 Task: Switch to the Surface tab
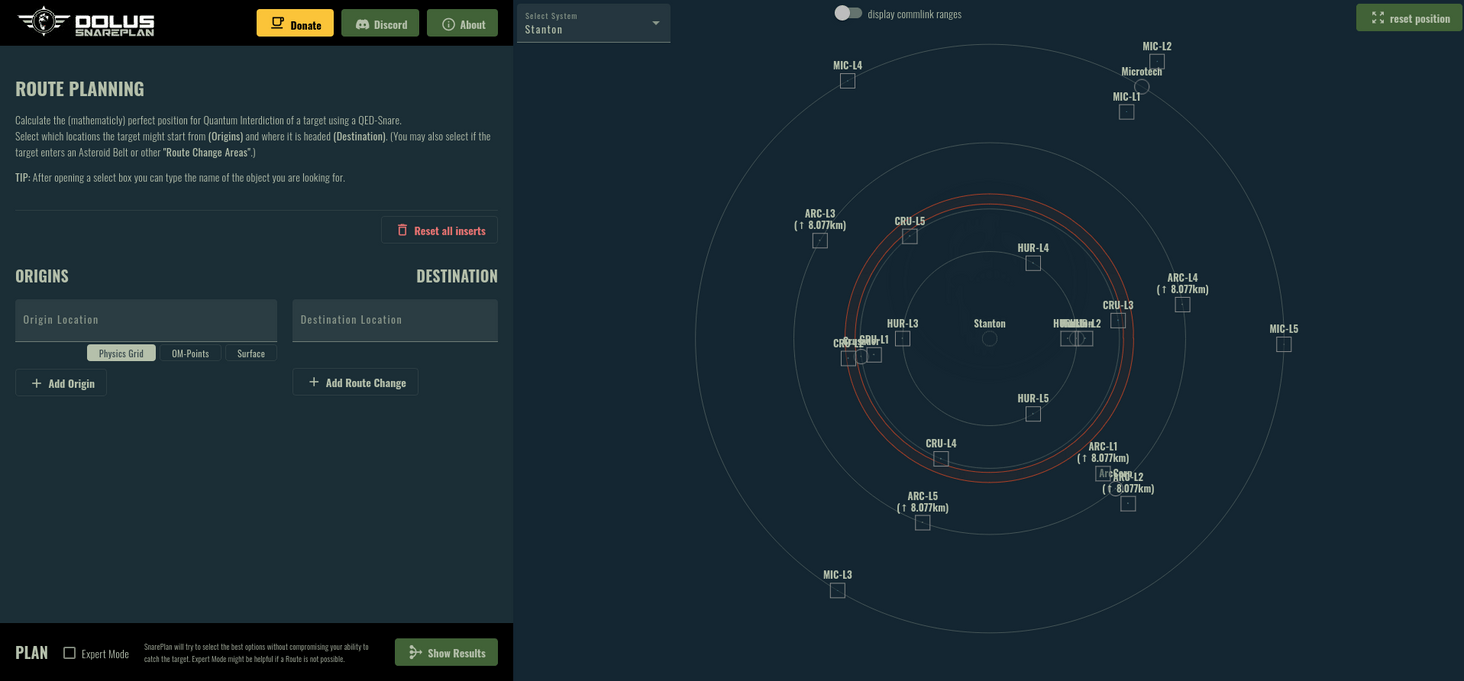[x=251, y=353]
